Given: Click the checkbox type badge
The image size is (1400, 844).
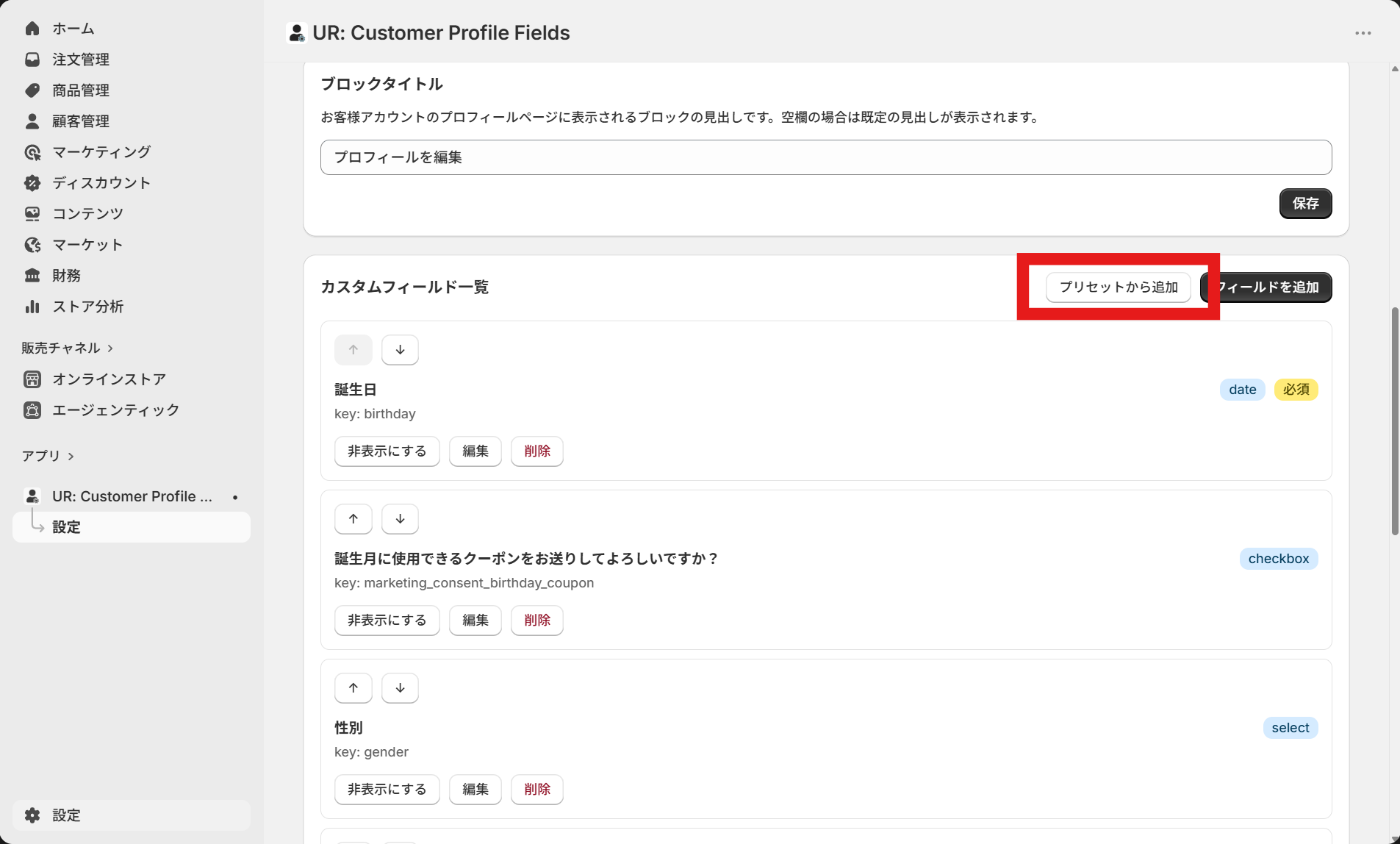Looking at the screenshot, I should coord(1279,559).
